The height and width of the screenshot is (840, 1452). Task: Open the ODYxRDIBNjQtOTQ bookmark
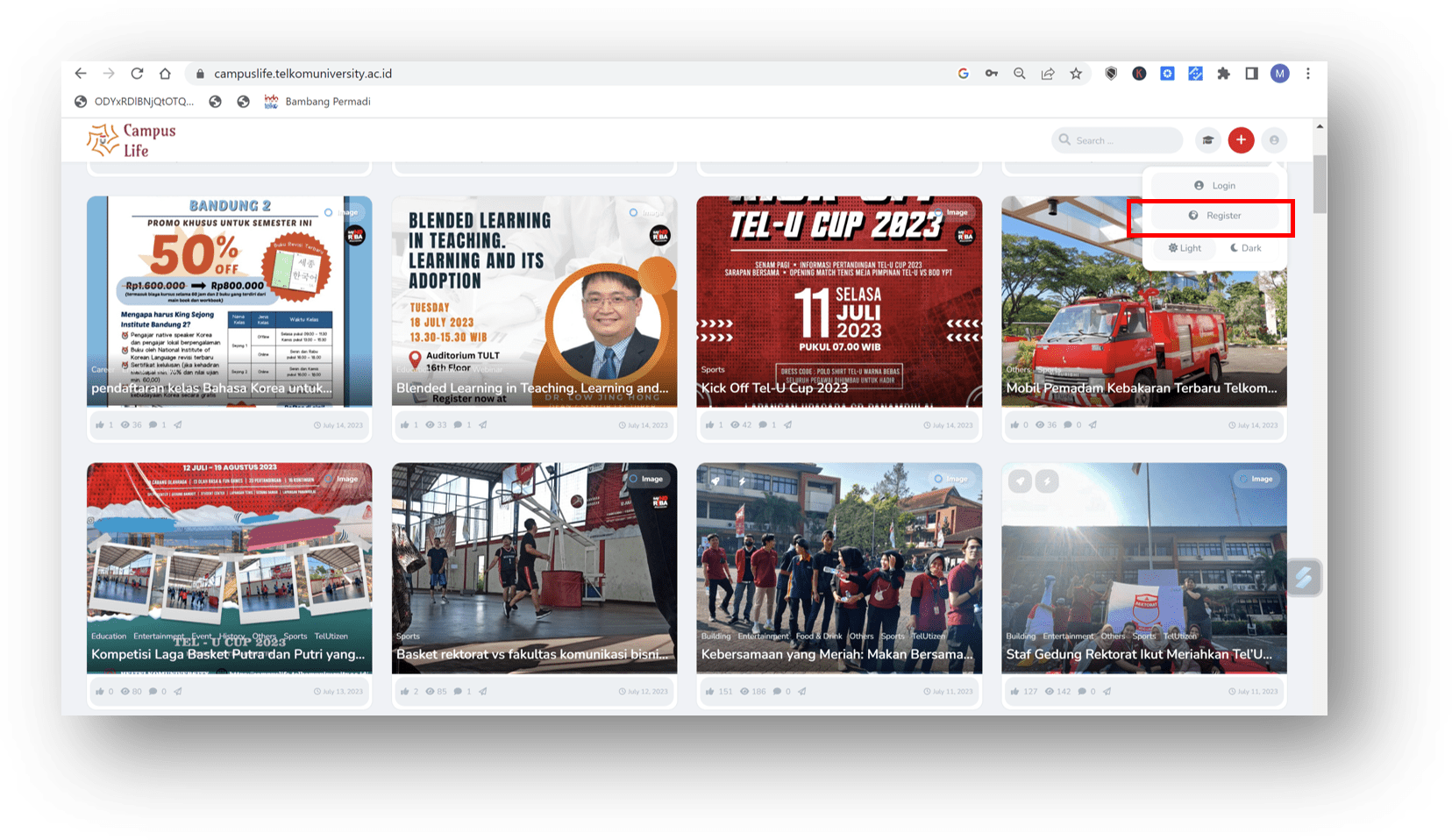(x=135, y=102)
